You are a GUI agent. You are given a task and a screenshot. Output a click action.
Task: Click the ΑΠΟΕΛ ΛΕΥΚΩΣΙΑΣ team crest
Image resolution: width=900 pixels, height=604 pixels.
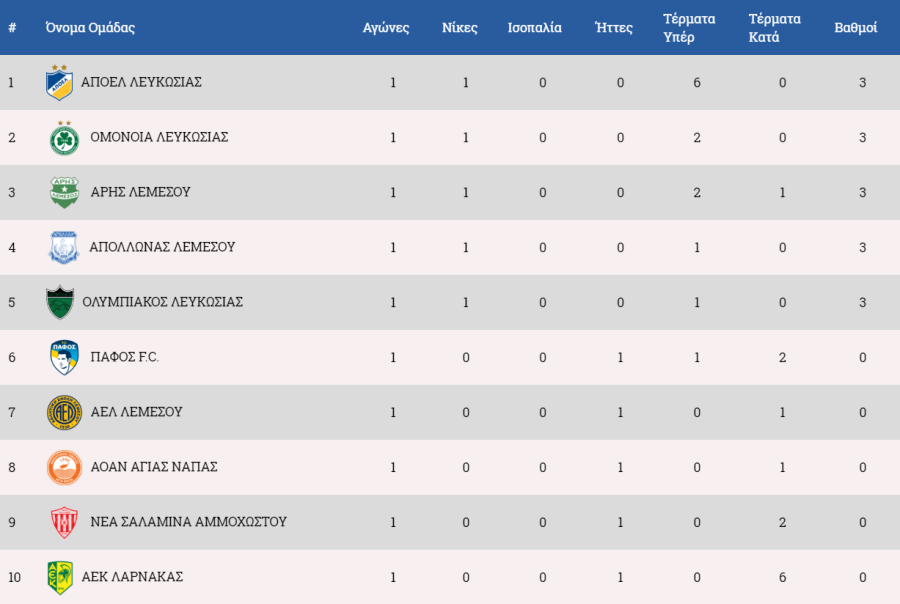(60, 83)
